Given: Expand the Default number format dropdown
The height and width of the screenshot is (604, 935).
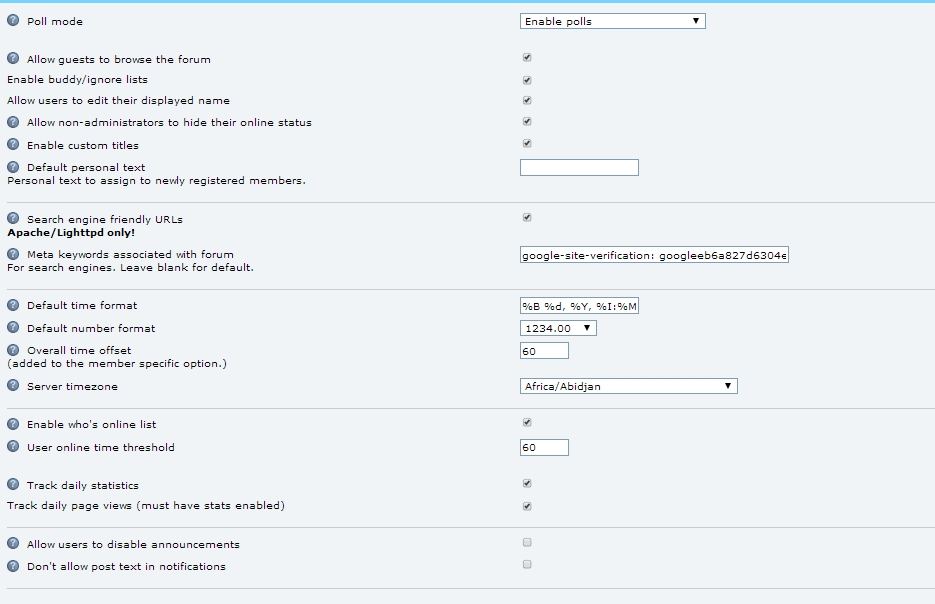Looking at the screenshot, I should 558,328.
